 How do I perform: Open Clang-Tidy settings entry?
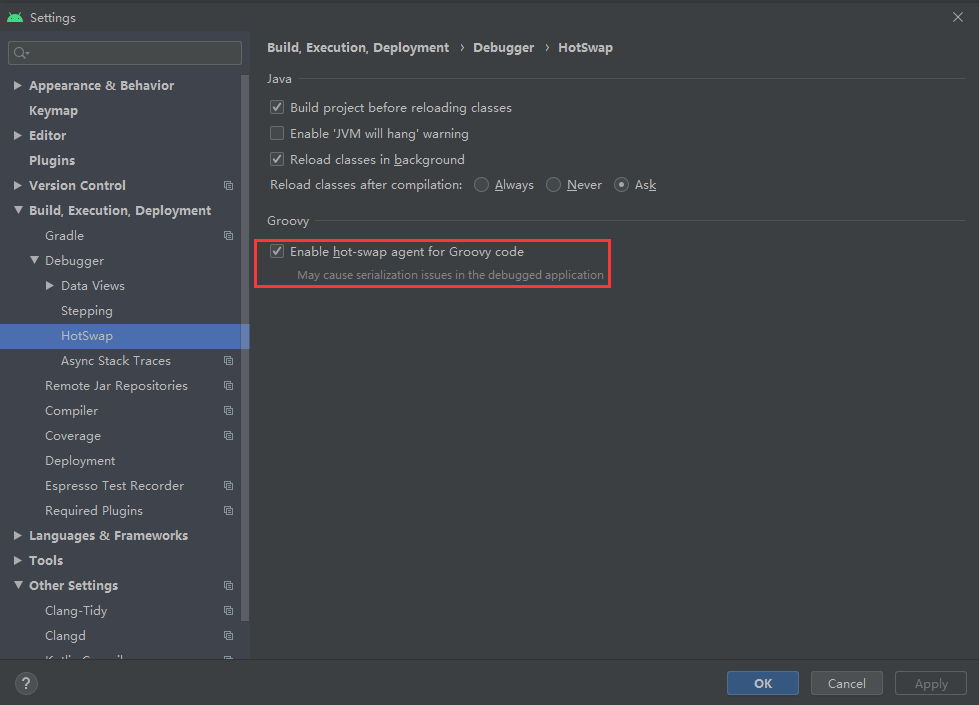[x=76, y=610]
